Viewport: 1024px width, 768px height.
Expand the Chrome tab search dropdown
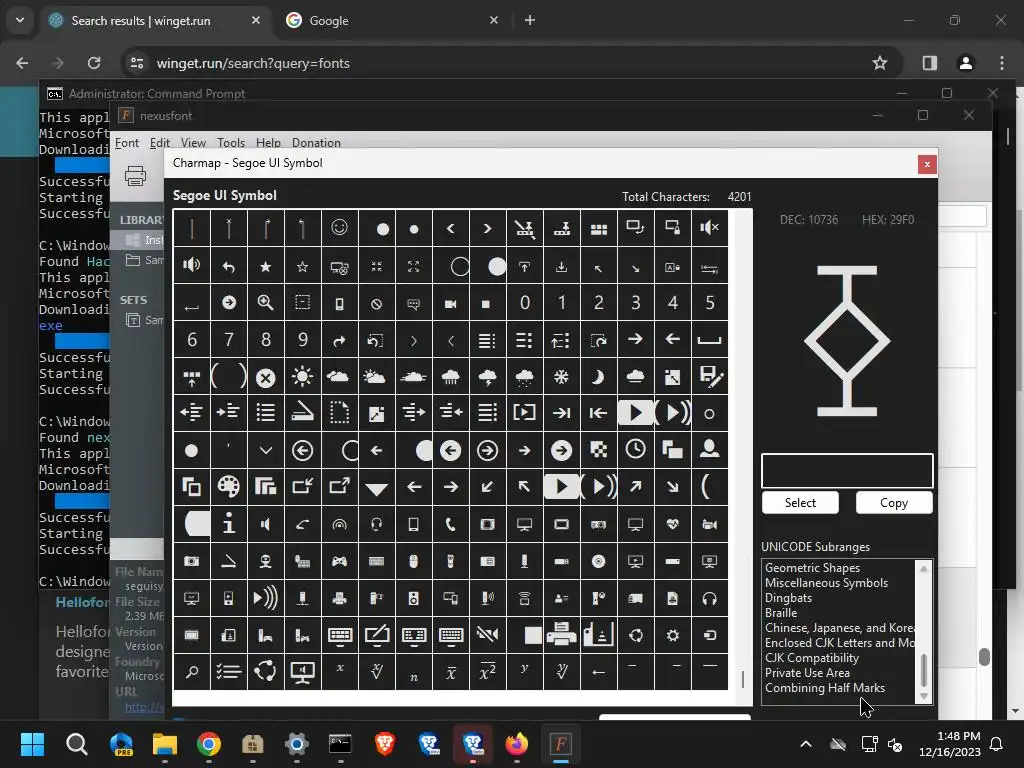click(x=20, y=20)
